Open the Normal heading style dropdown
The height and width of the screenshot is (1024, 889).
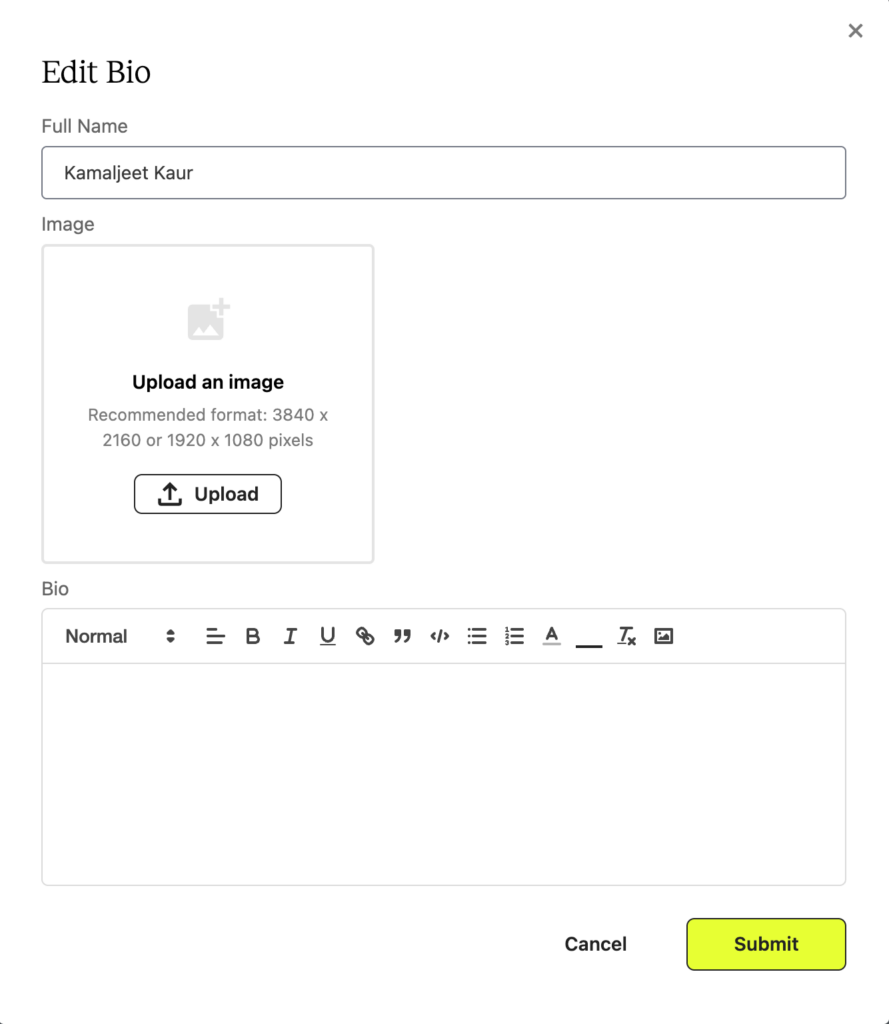pos(120,636)
